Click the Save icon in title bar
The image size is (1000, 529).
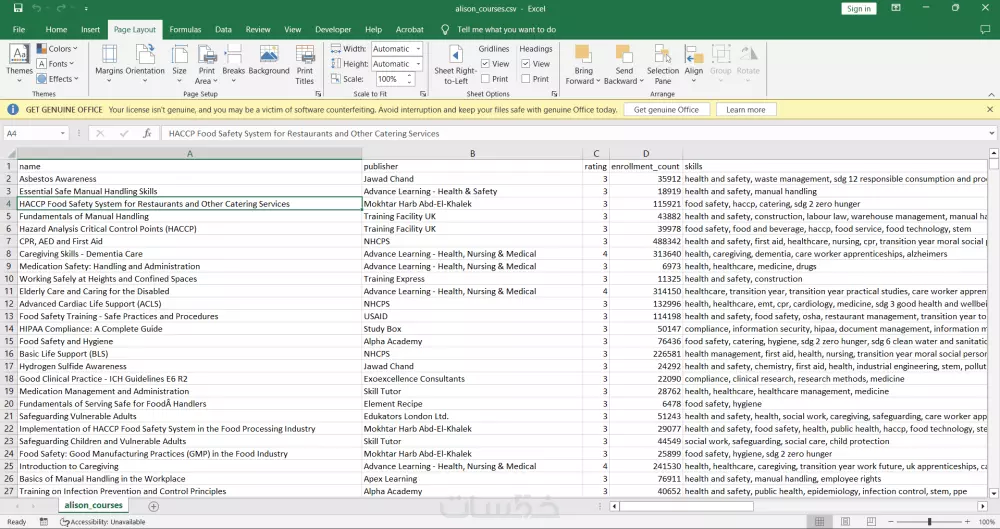click(17, 8)
